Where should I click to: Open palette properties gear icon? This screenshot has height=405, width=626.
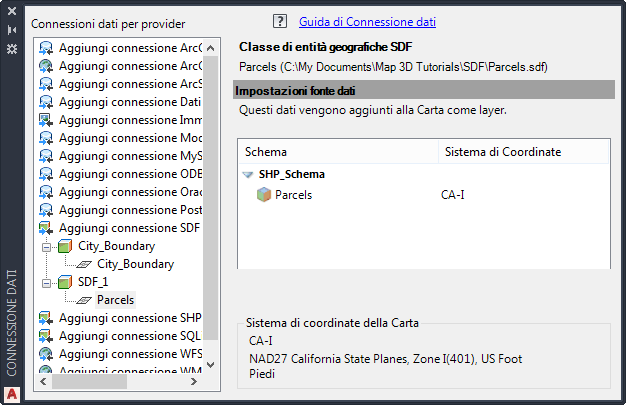click(11, 47)
